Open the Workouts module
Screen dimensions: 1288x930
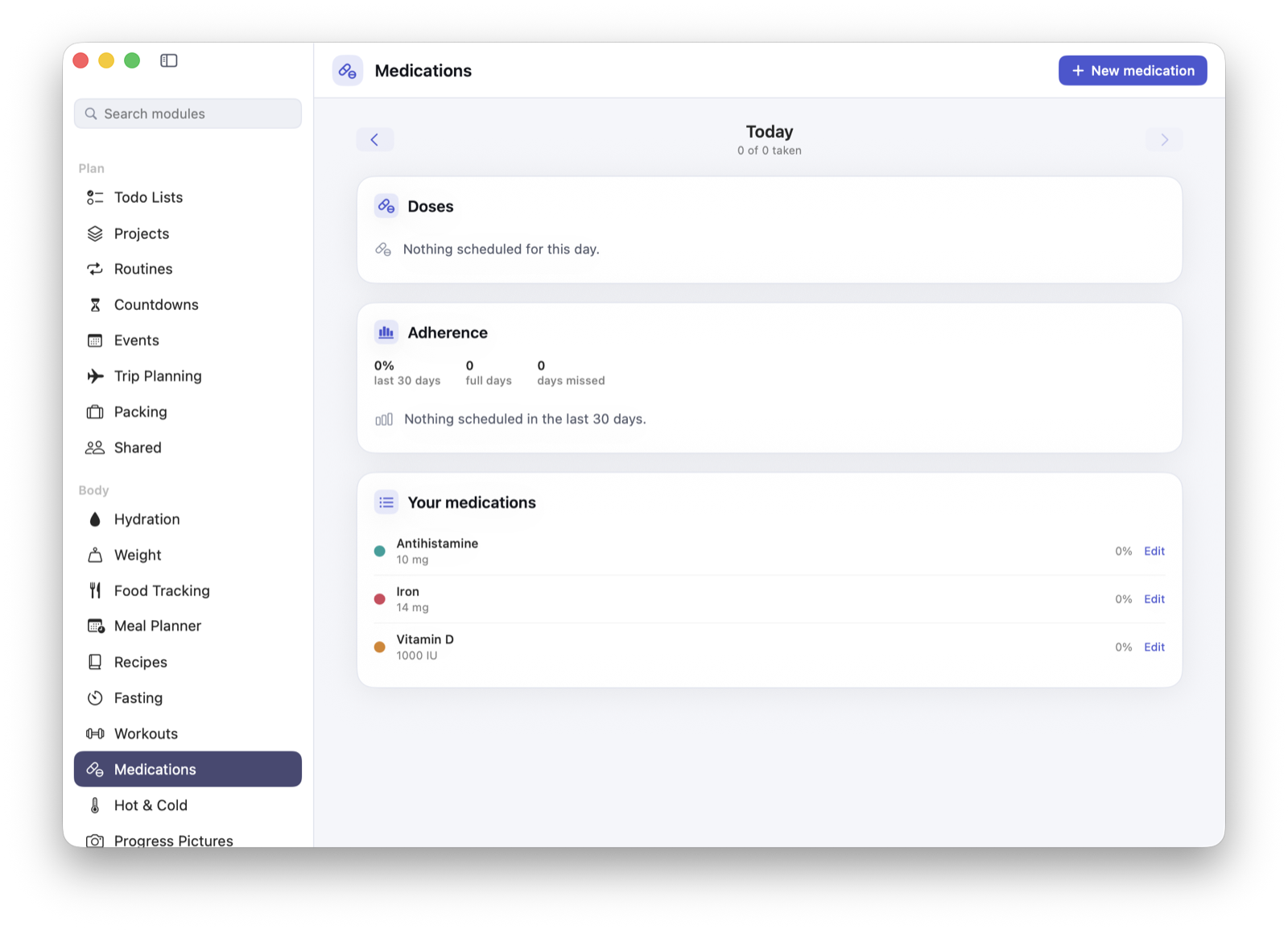pyautogui.click(x=188, y=734)
